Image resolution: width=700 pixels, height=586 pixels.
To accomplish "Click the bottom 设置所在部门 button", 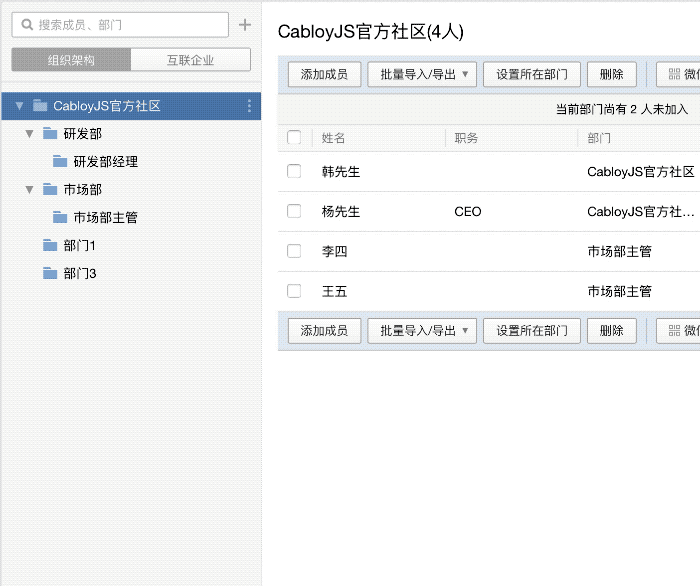I will coord(532,331).
